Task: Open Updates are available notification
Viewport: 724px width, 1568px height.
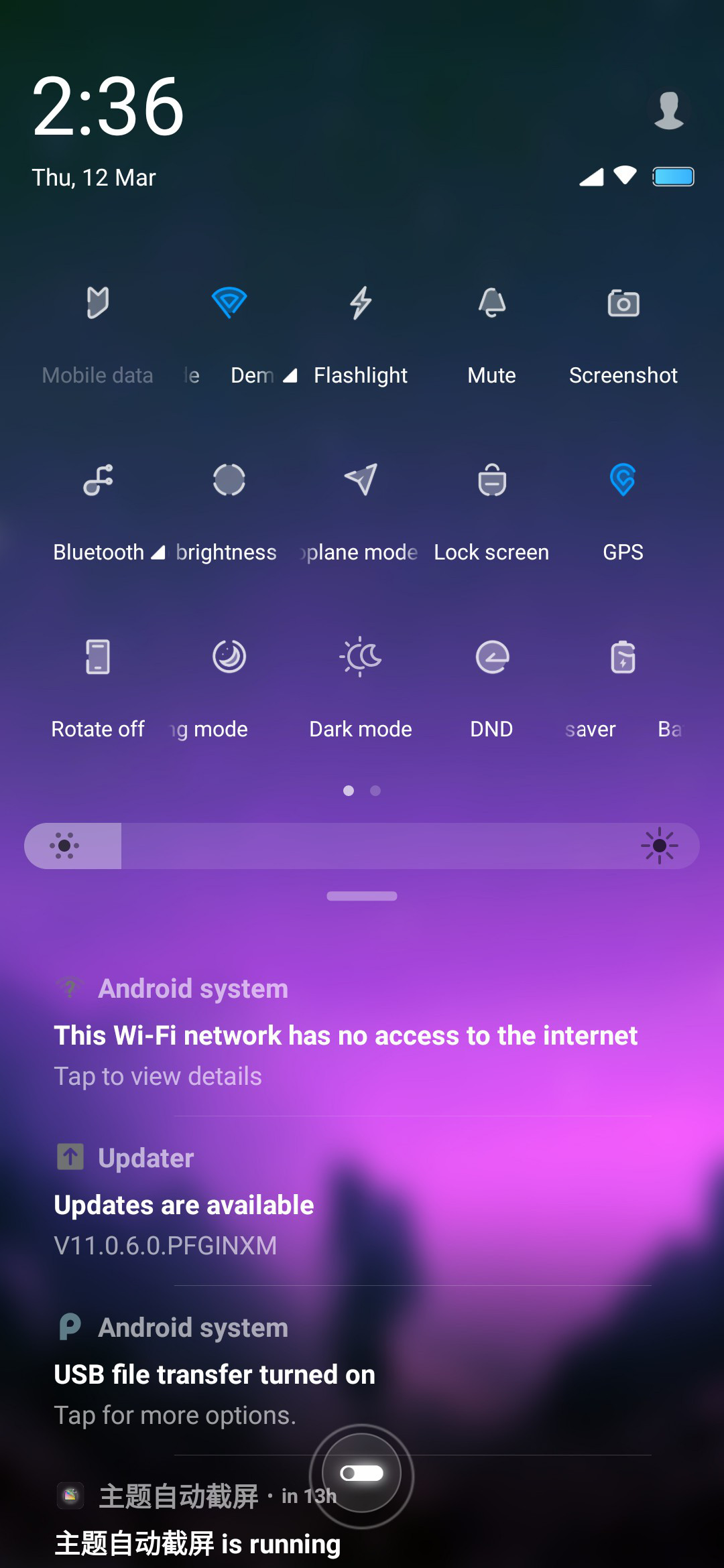Action: tap(362, 1201)
